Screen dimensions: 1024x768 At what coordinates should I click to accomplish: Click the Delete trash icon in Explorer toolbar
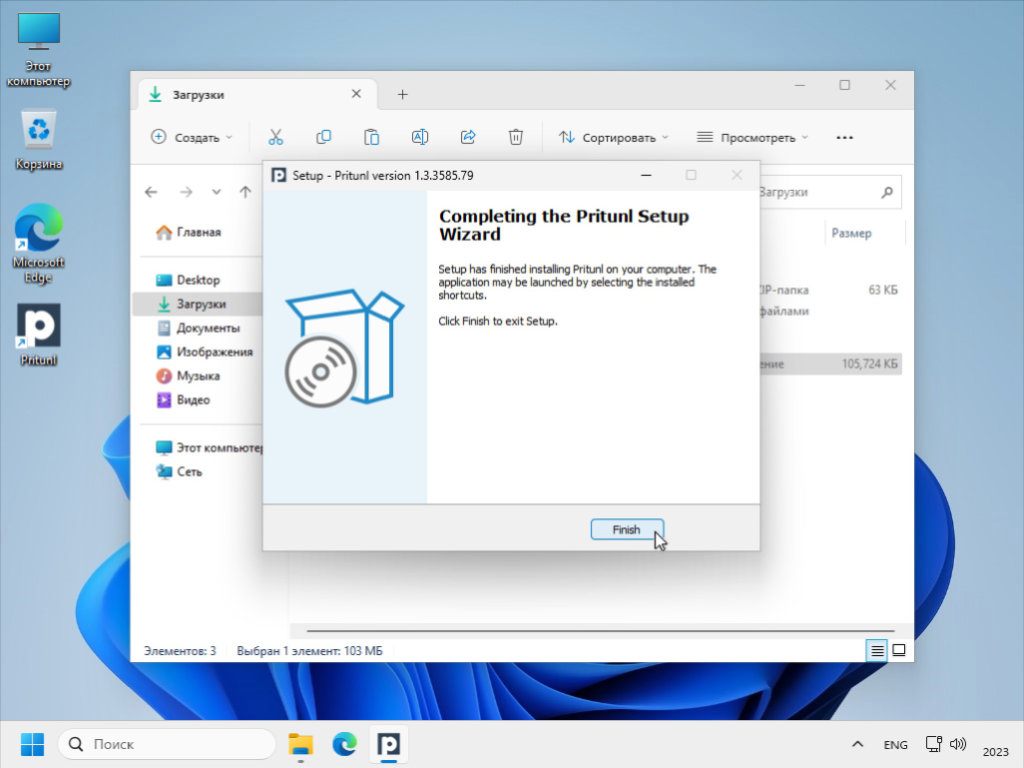point(515,137)
